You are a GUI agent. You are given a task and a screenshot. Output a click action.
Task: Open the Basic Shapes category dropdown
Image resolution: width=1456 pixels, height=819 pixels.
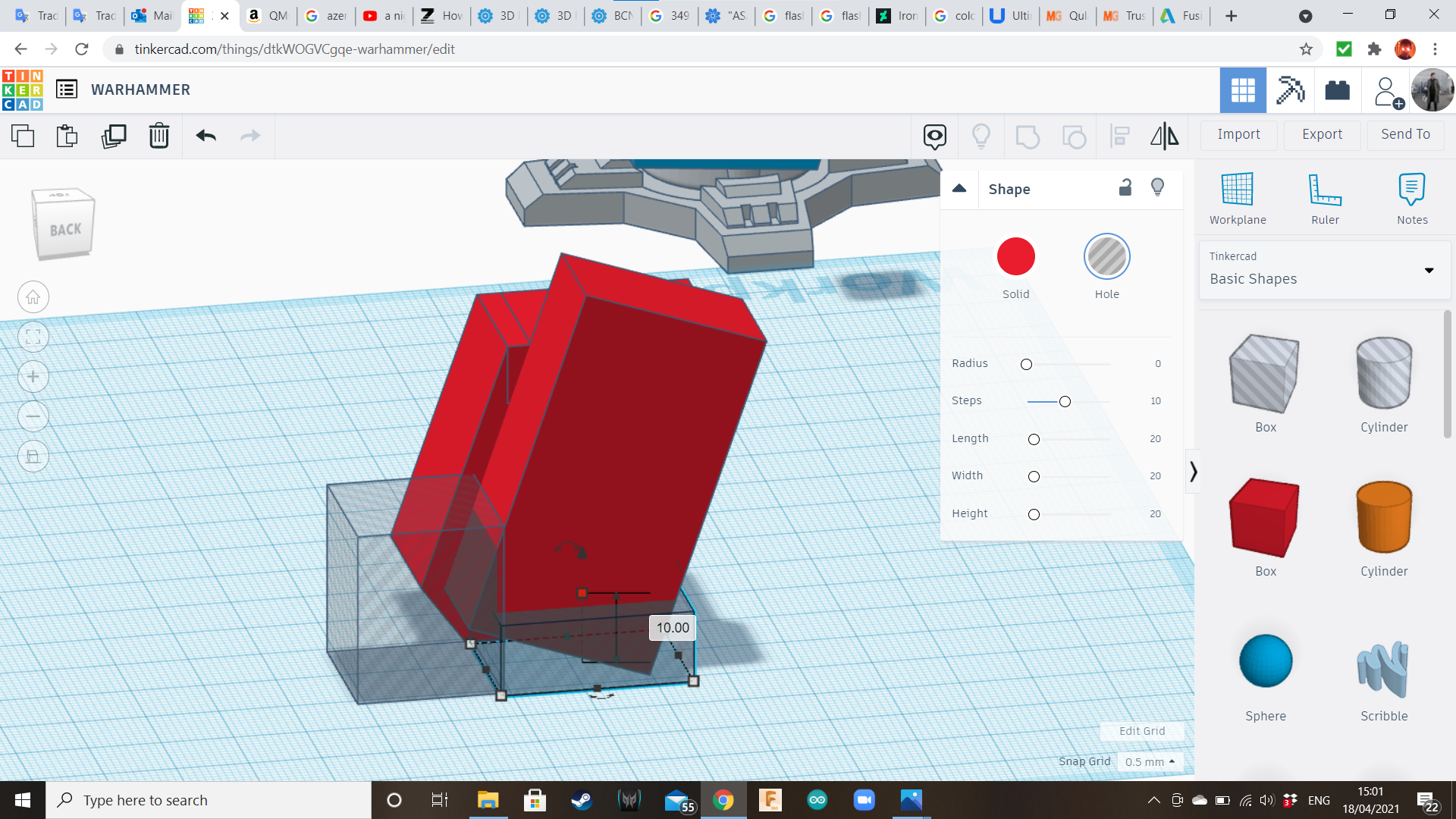tap(1325, 270)
